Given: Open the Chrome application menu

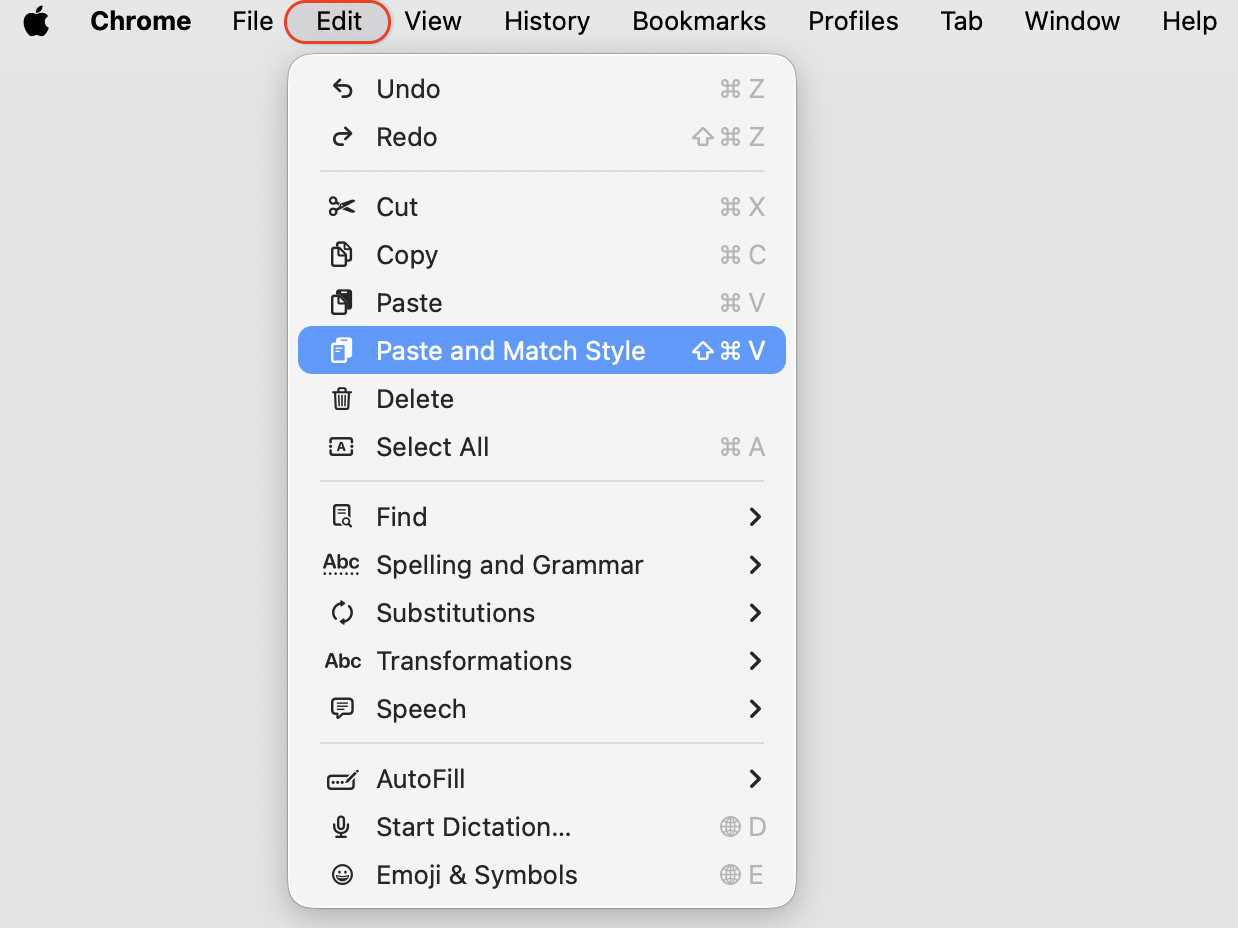Looking at the screenshot, I should coord(141,21).
